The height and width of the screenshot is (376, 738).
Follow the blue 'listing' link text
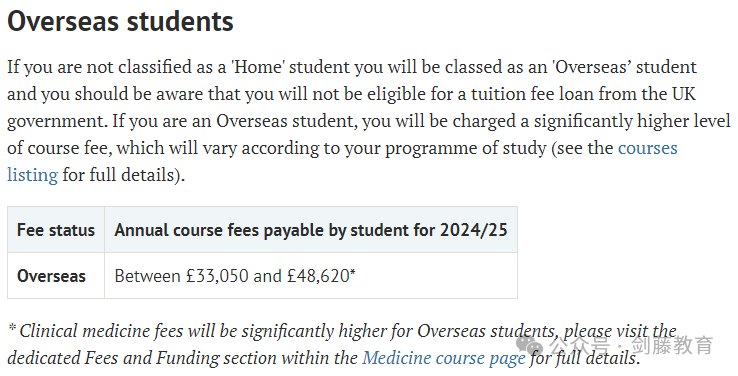pyautogui.click(x=32, y=175)
